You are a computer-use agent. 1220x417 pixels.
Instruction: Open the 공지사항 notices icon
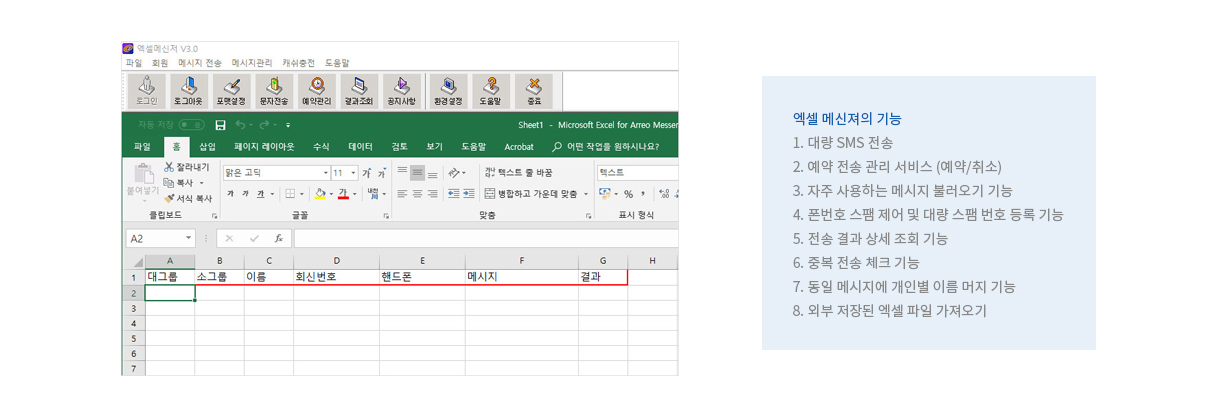coord(401,90)
